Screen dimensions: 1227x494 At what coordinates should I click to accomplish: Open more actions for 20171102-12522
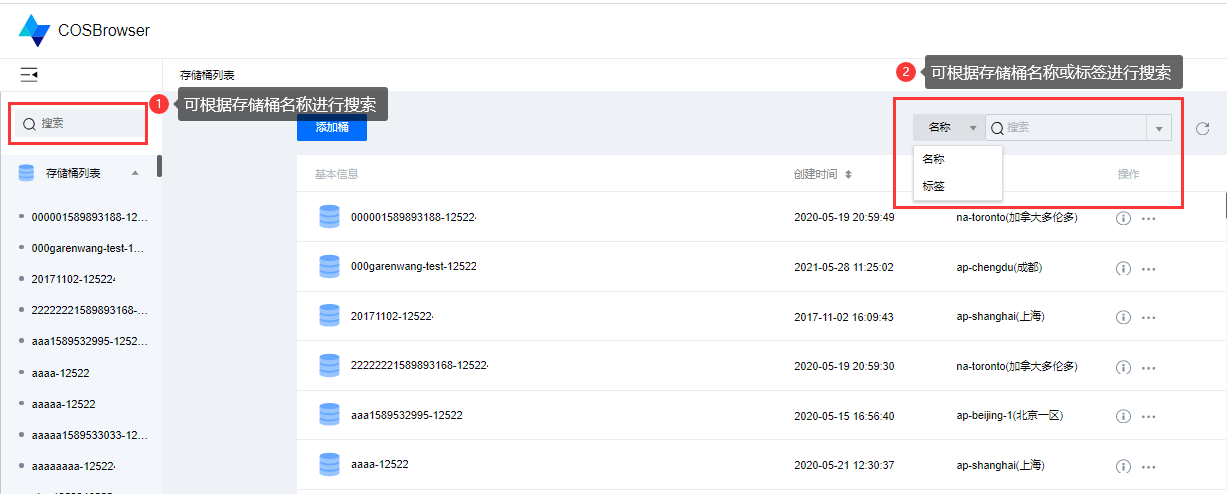(x=1148, y=317)
